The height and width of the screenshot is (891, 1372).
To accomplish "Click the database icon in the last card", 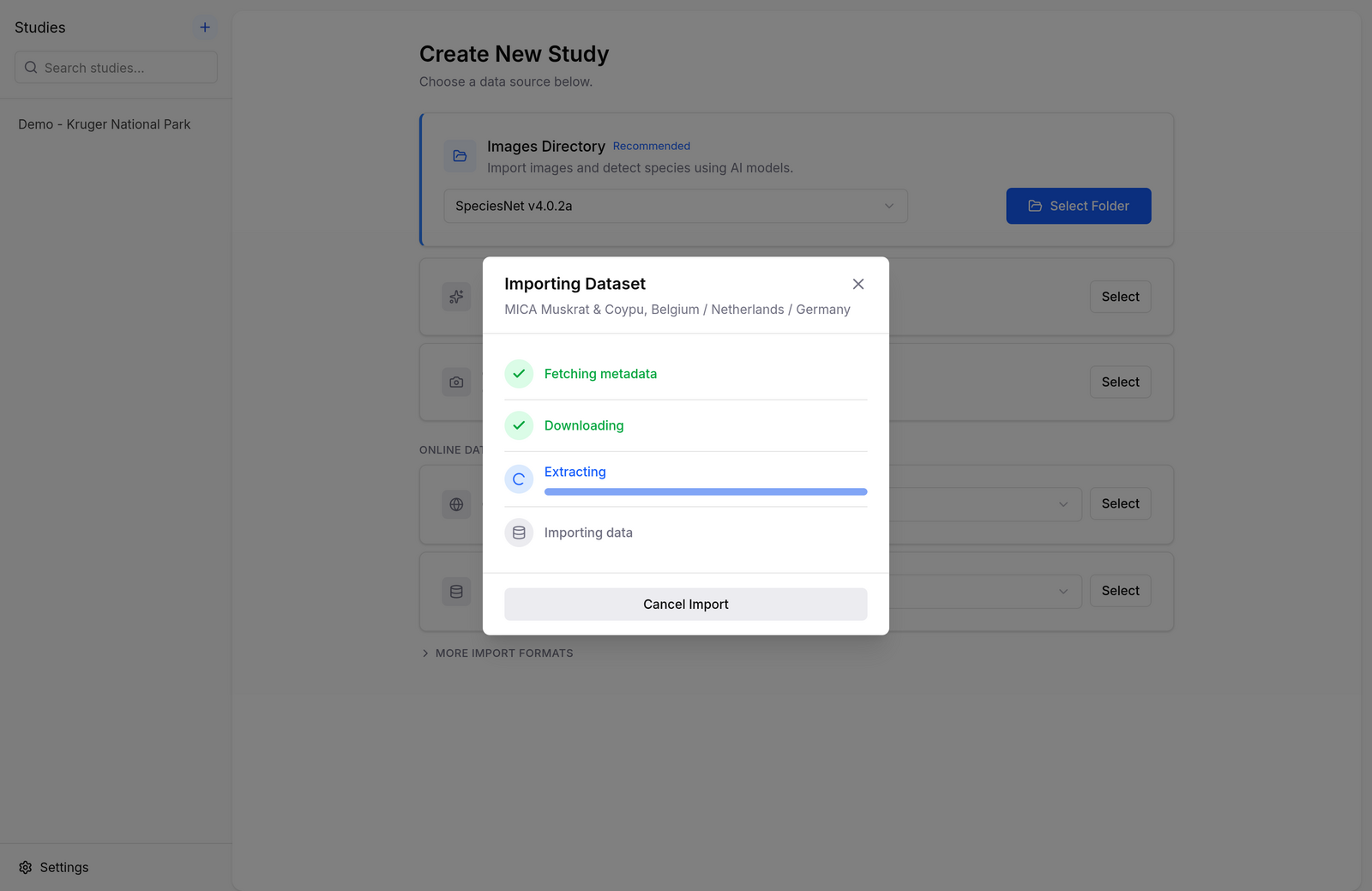I will [x=456, y=592].
